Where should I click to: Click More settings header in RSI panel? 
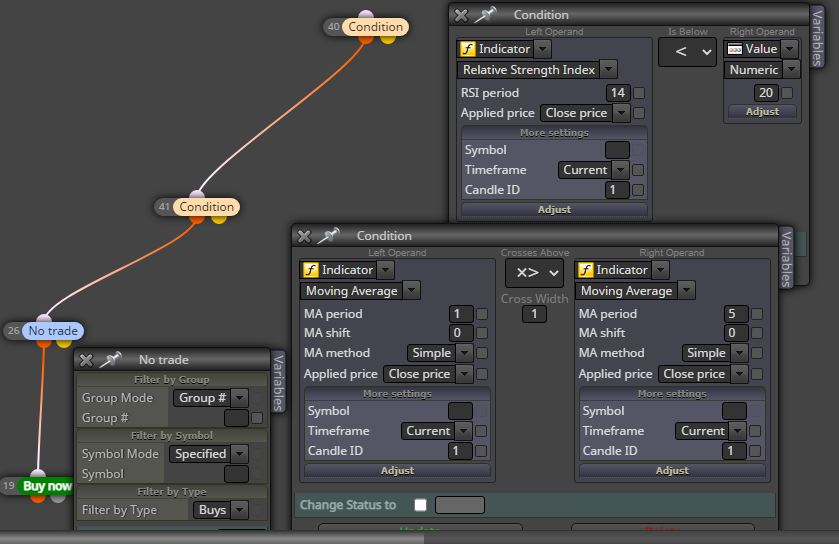[x=554, y=133]
